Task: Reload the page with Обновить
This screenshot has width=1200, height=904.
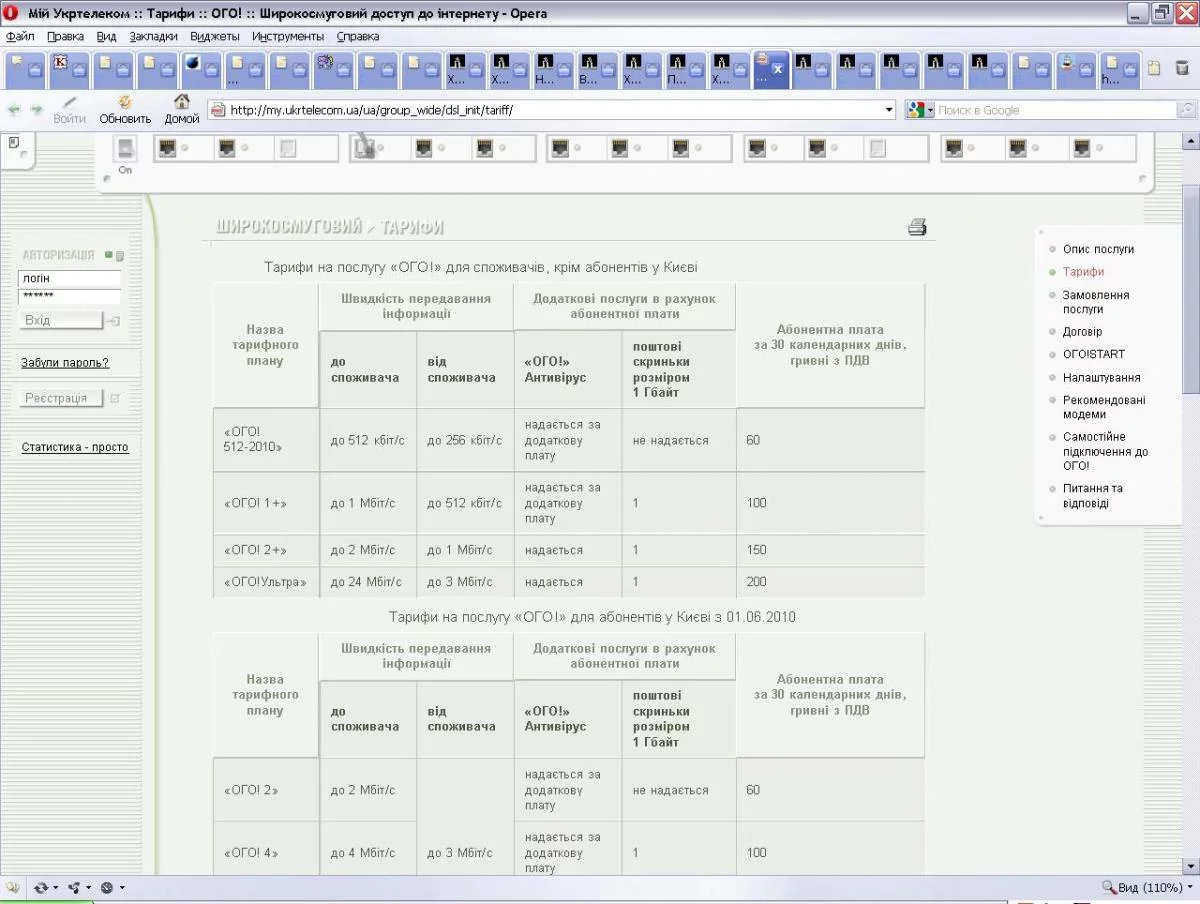Action: [x=125, y=110]
